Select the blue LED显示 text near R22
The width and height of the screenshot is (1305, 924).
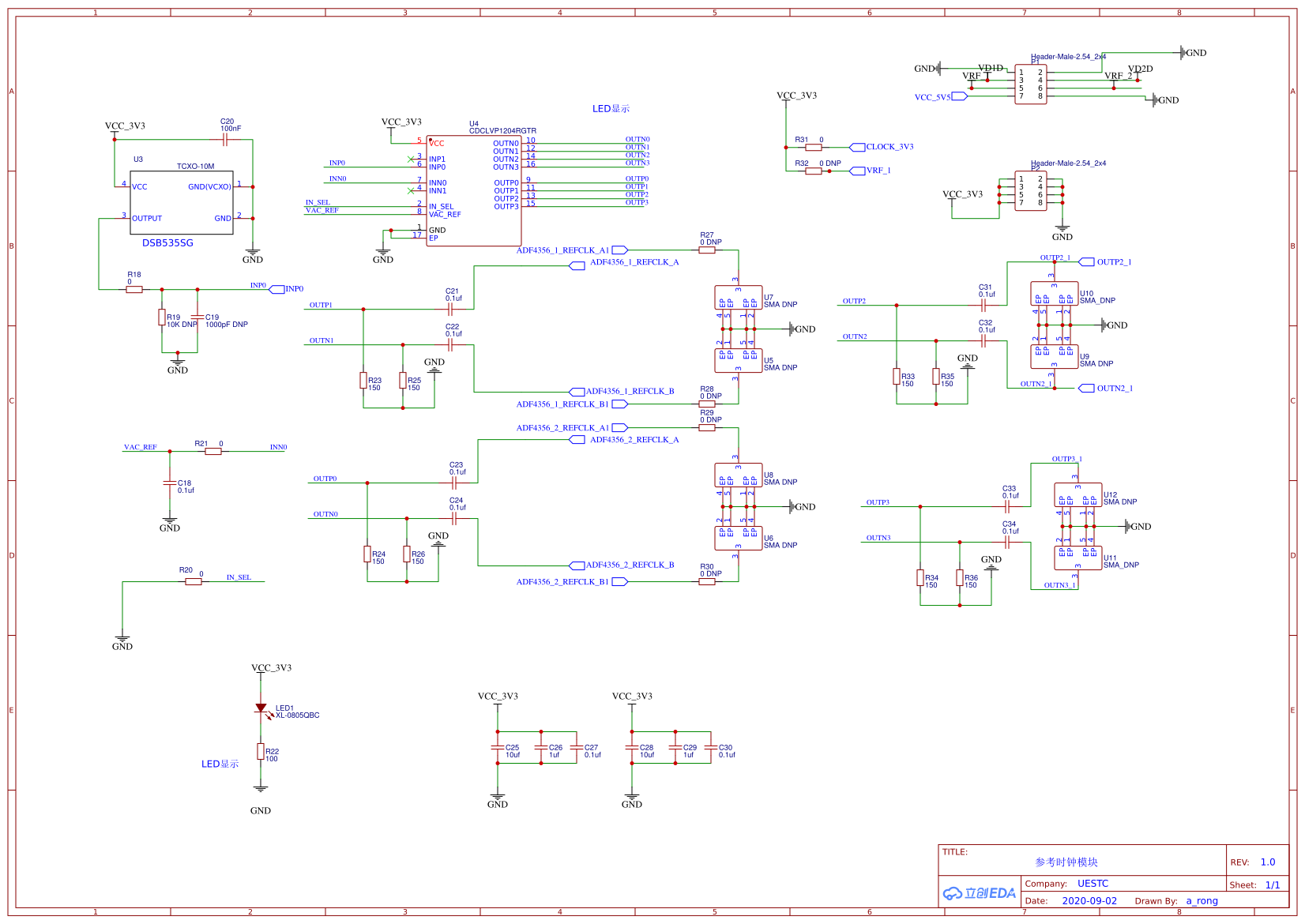click(220, 764)
